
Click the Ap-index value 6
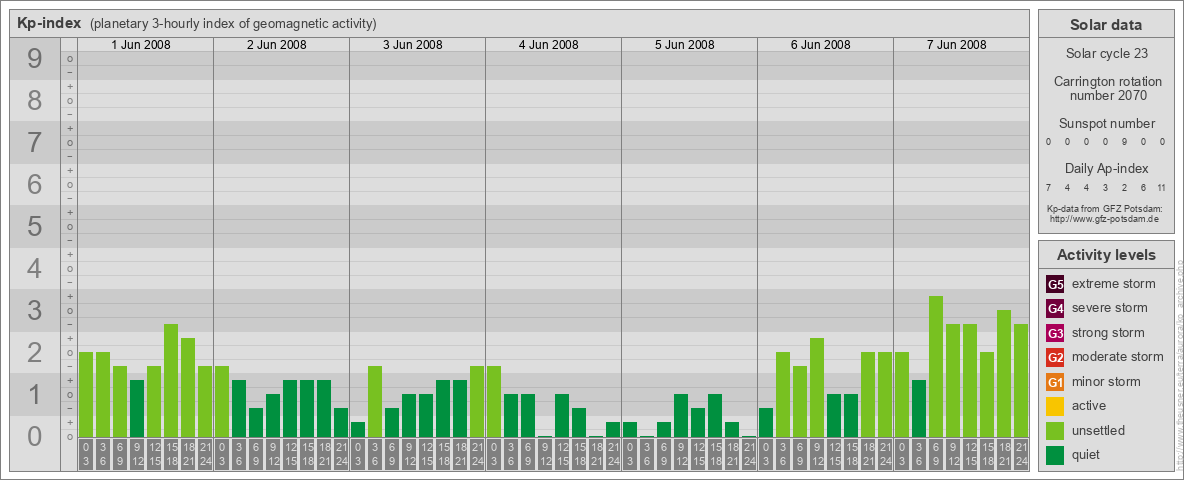point(1143,187)
